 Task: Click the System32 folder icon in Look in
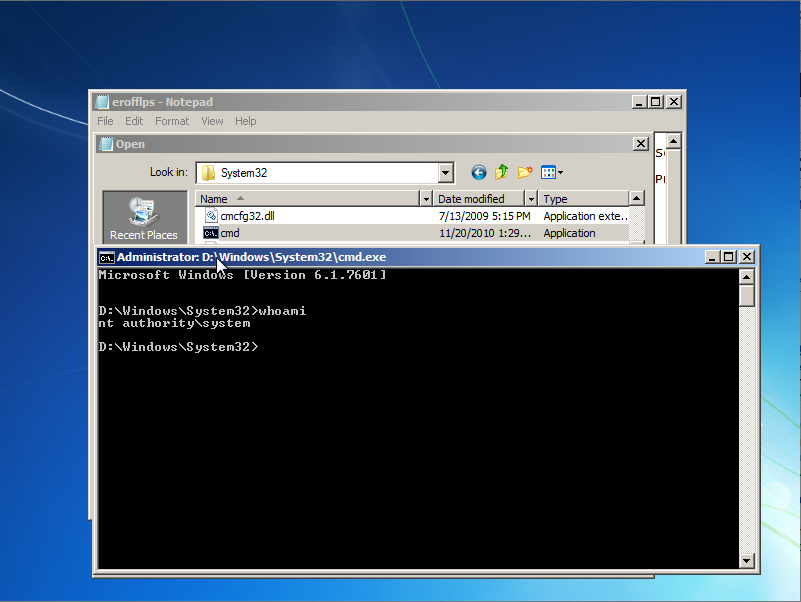[208, 173]
